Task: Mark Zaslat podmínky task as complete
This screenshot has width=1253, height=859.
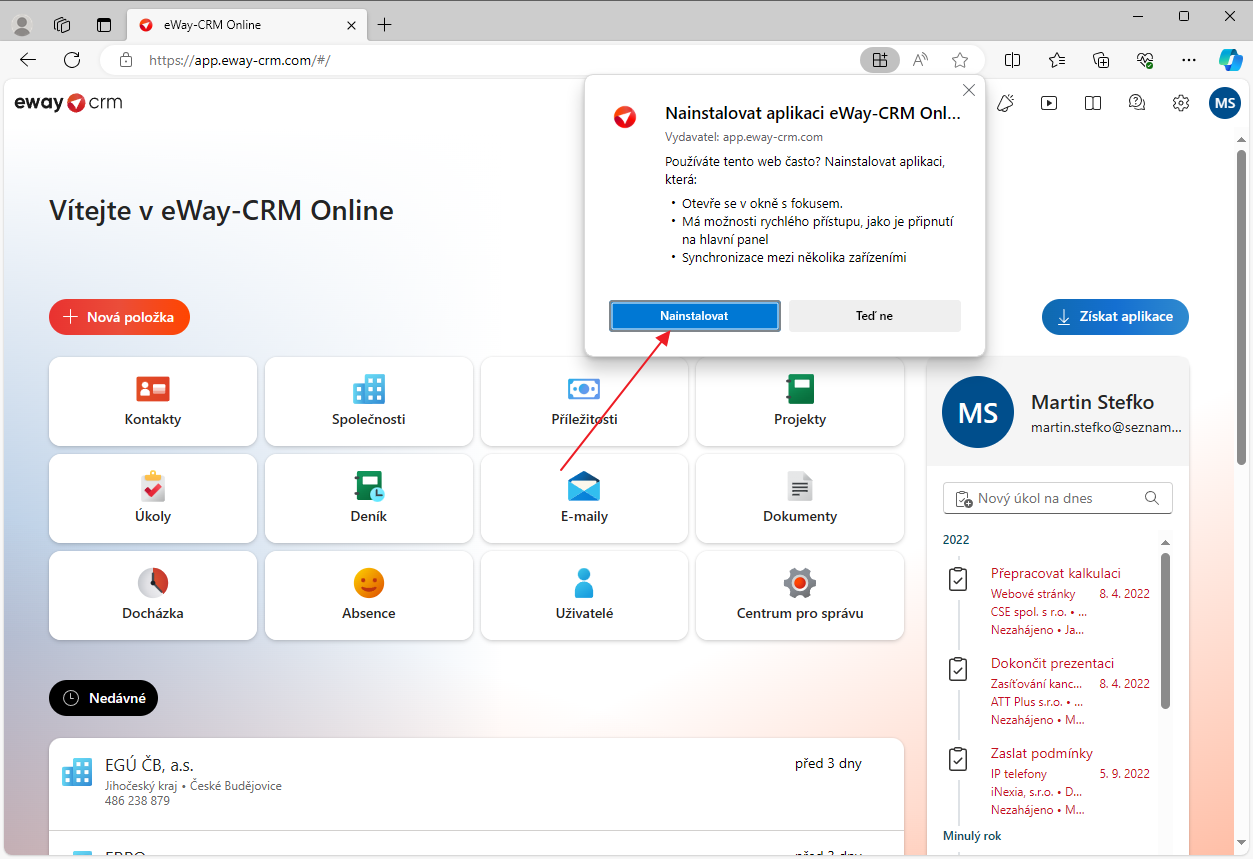Action: coord(958,760)
